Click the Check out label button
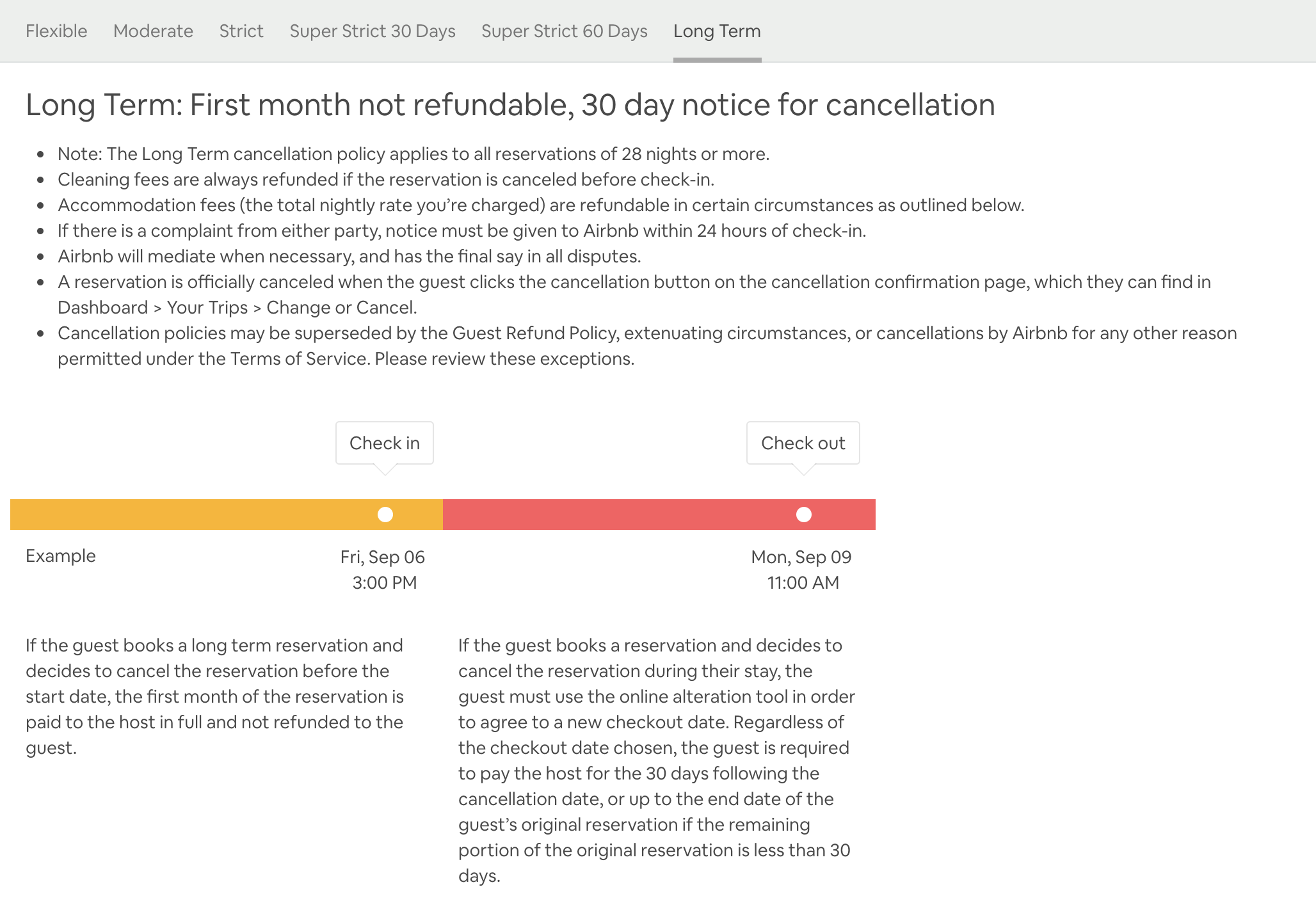 [804, 442]
